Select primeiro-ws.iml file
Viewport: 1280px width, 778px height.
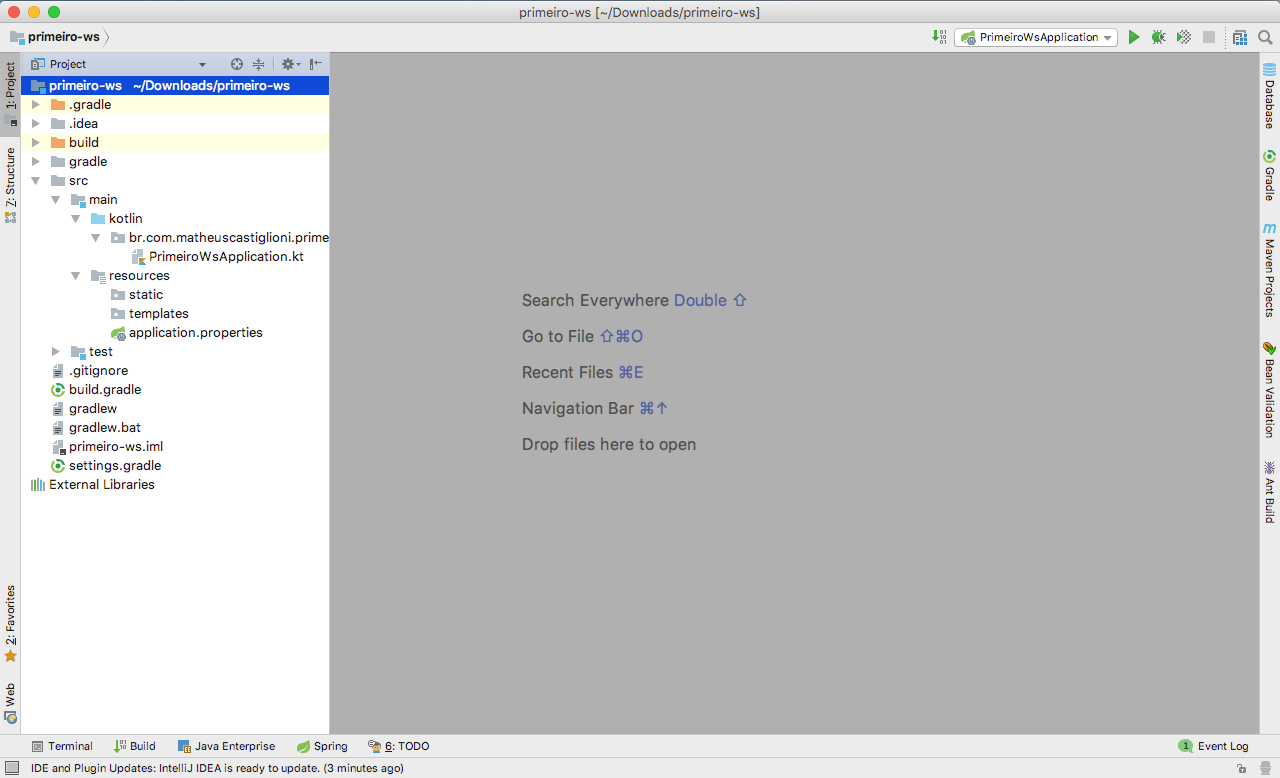(x=106, y=446)
